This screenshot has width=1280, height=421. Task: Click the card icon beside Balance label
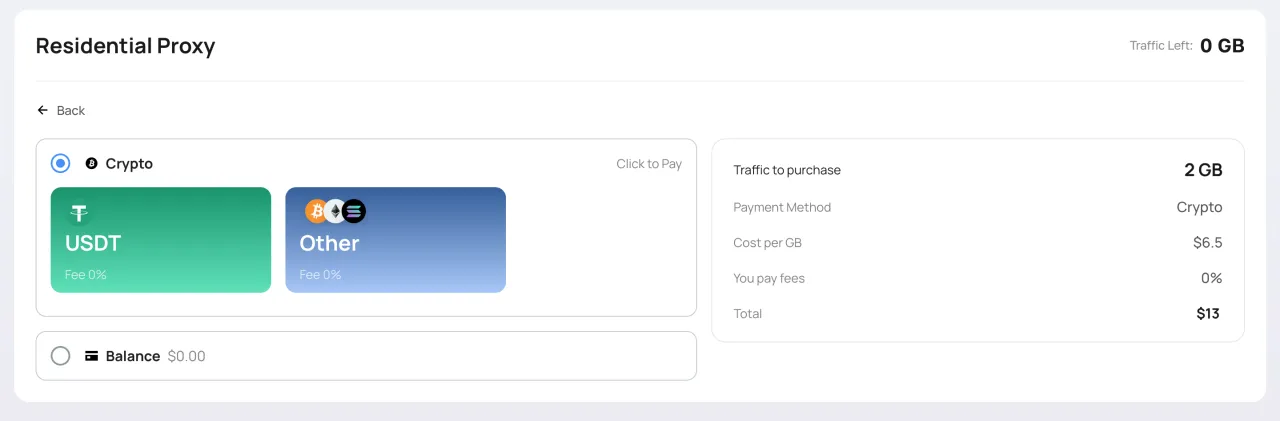(91, 356)
